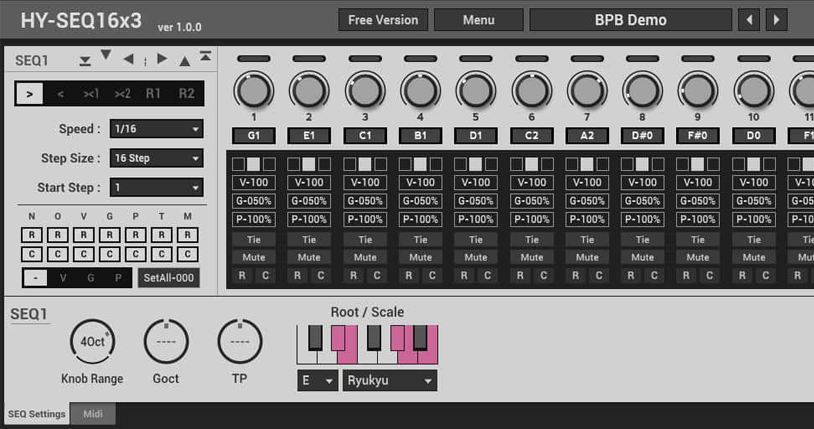814x429 pixels.
Task: Click the Free Version button
Action: point(383,20)
